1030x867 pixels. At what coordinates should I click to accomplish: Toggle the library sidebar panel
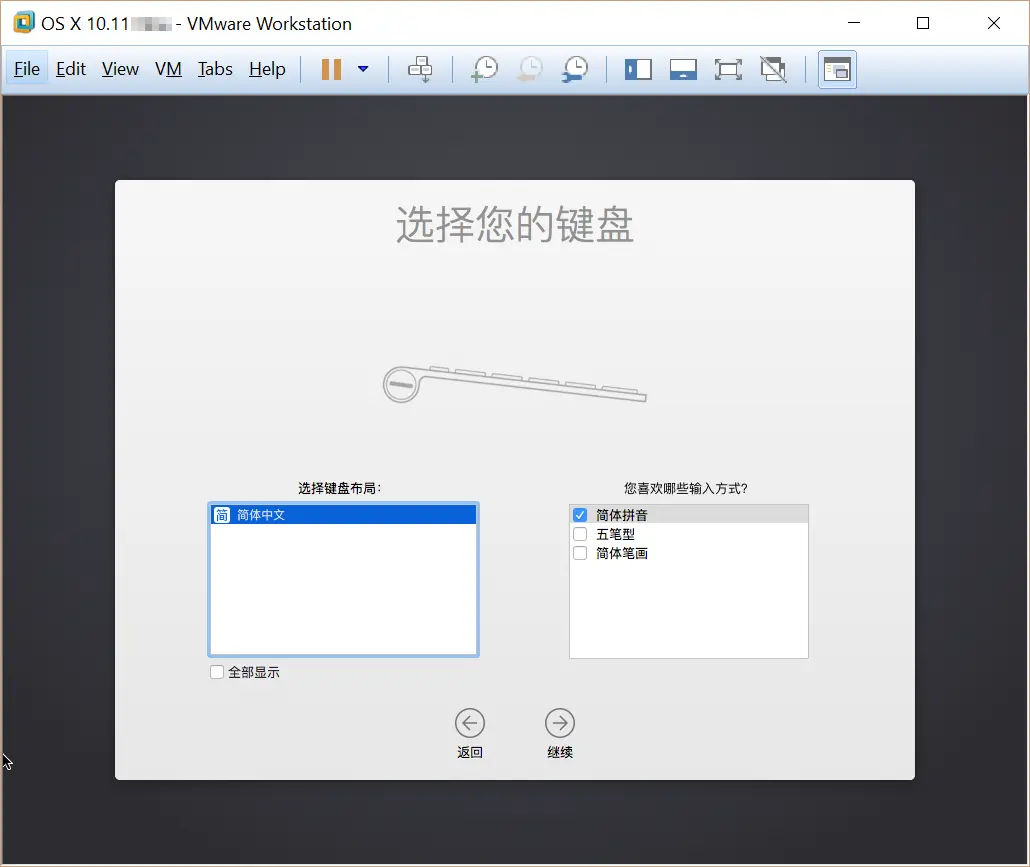click(638, 69)
